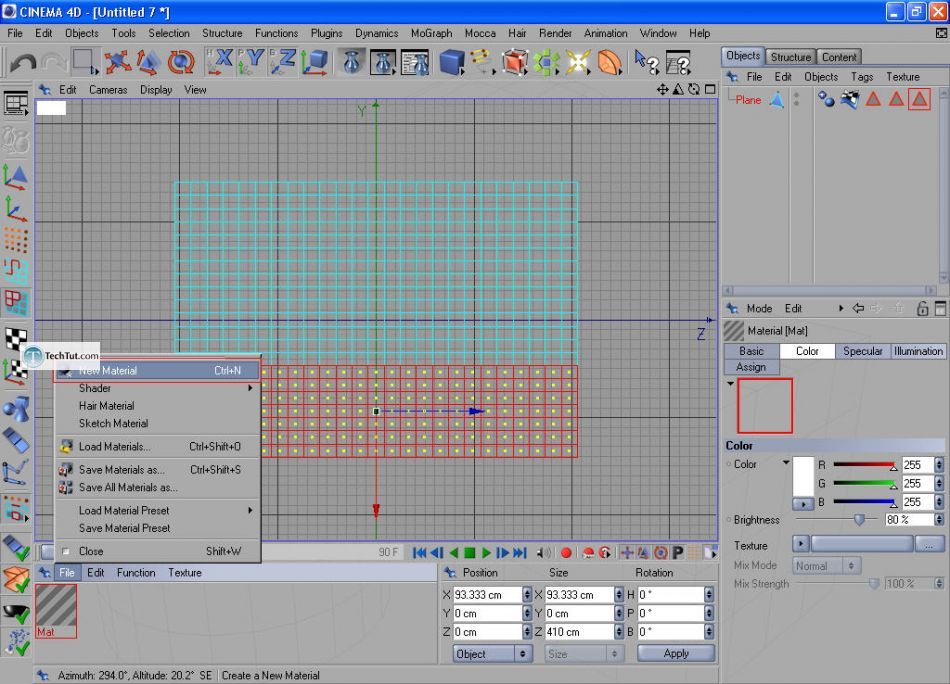950x684 pixels.
Task: Click the Brightness slider
Action: coord(836,519)
